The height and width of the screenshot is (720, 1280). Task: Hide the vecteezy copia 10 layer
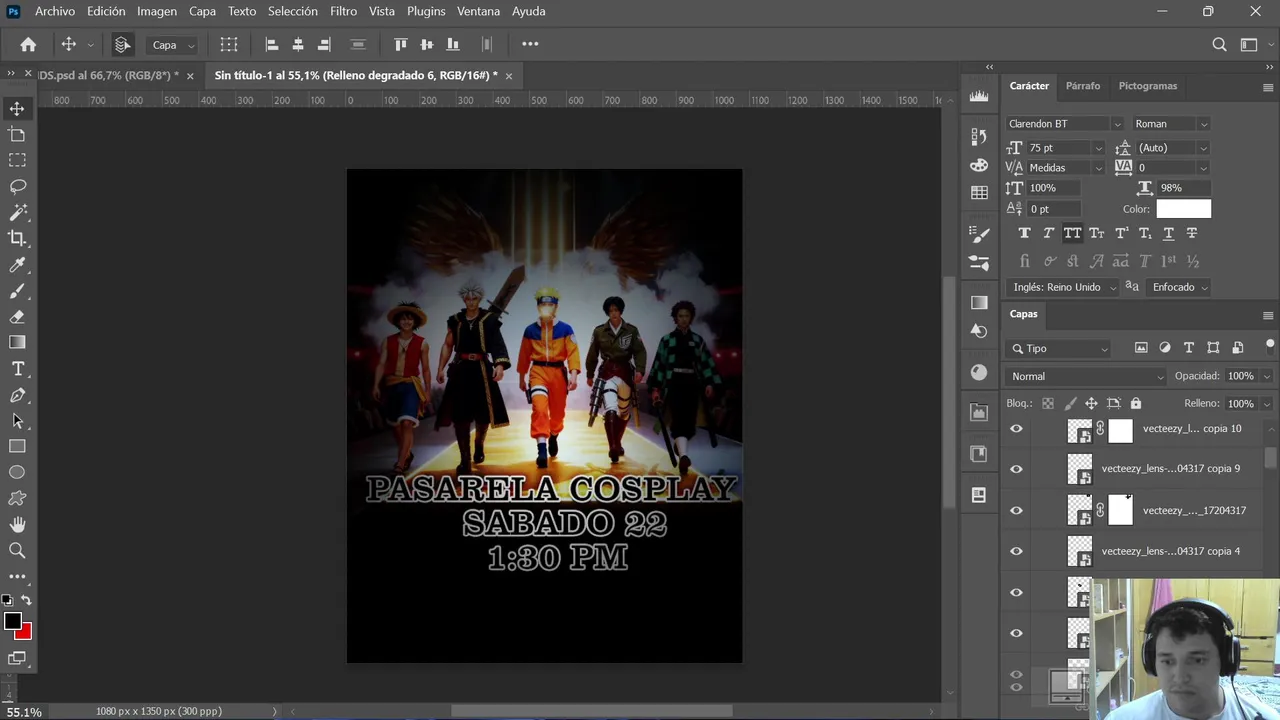(1016, 429)
